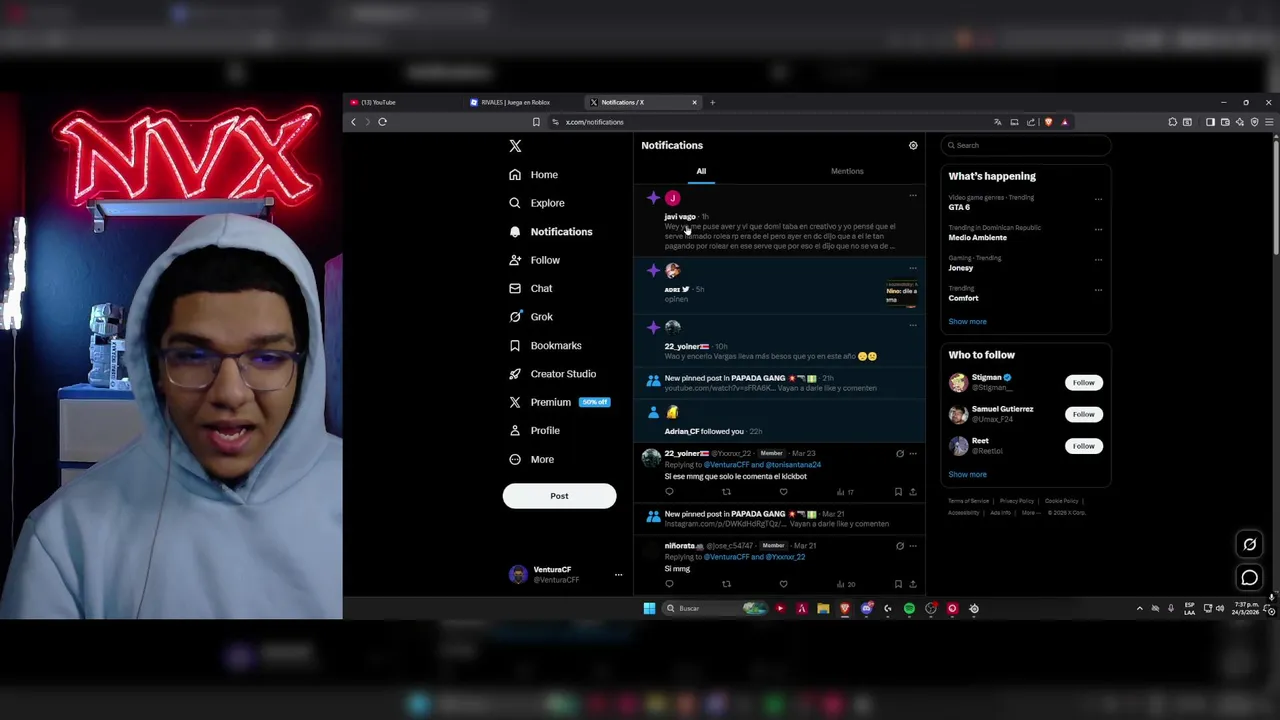Open GTA 6 trending topic
Viewport: 1280px width, 720px height.
[960, 208]
